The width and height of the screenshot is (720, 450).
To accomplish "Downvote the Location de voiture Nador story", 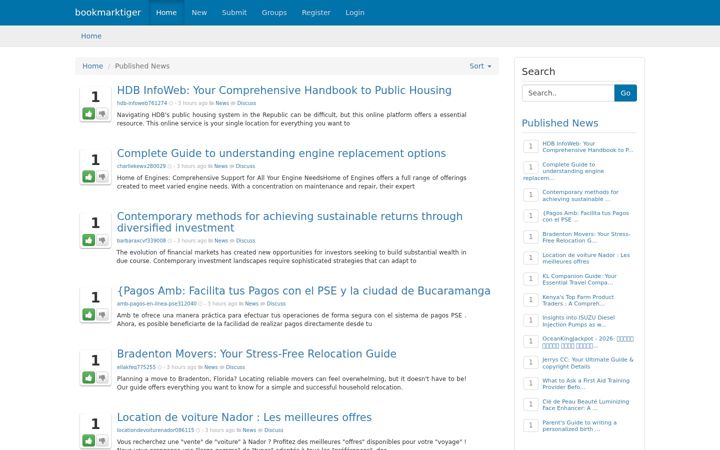I will (102, 440).
